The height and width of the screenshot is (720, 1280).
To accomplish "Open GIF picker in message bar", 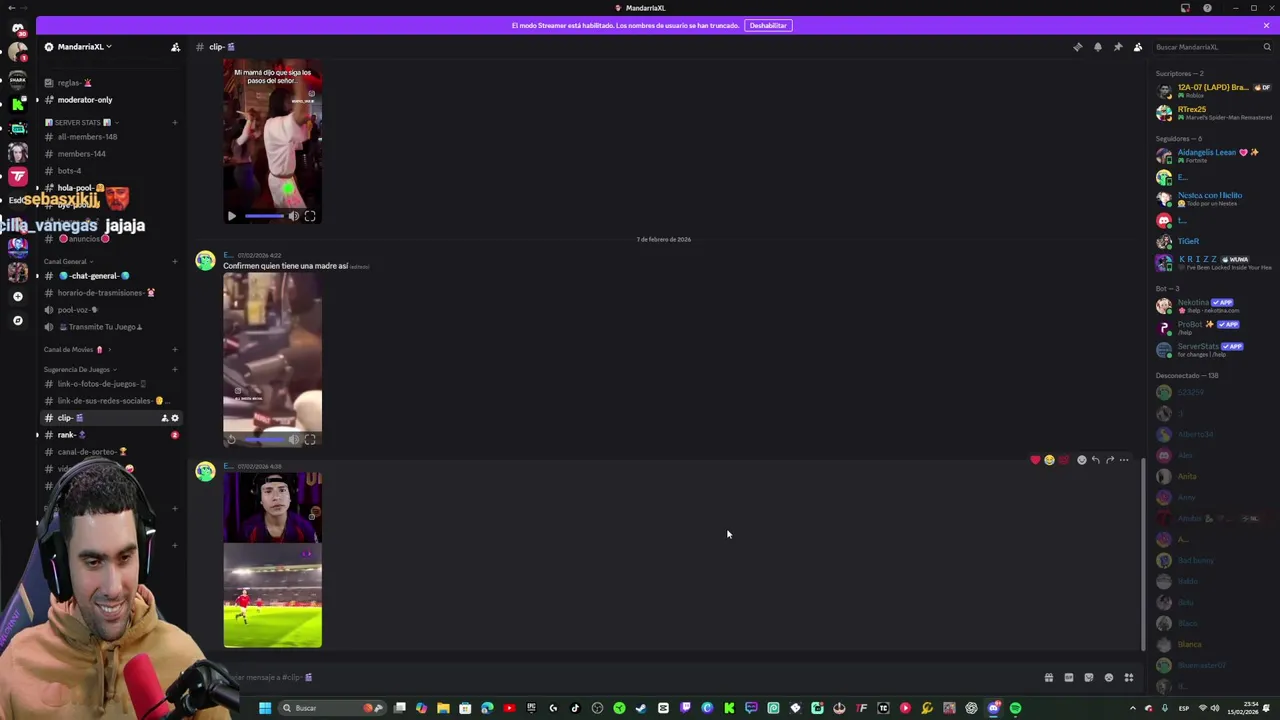I will 1068,677.
